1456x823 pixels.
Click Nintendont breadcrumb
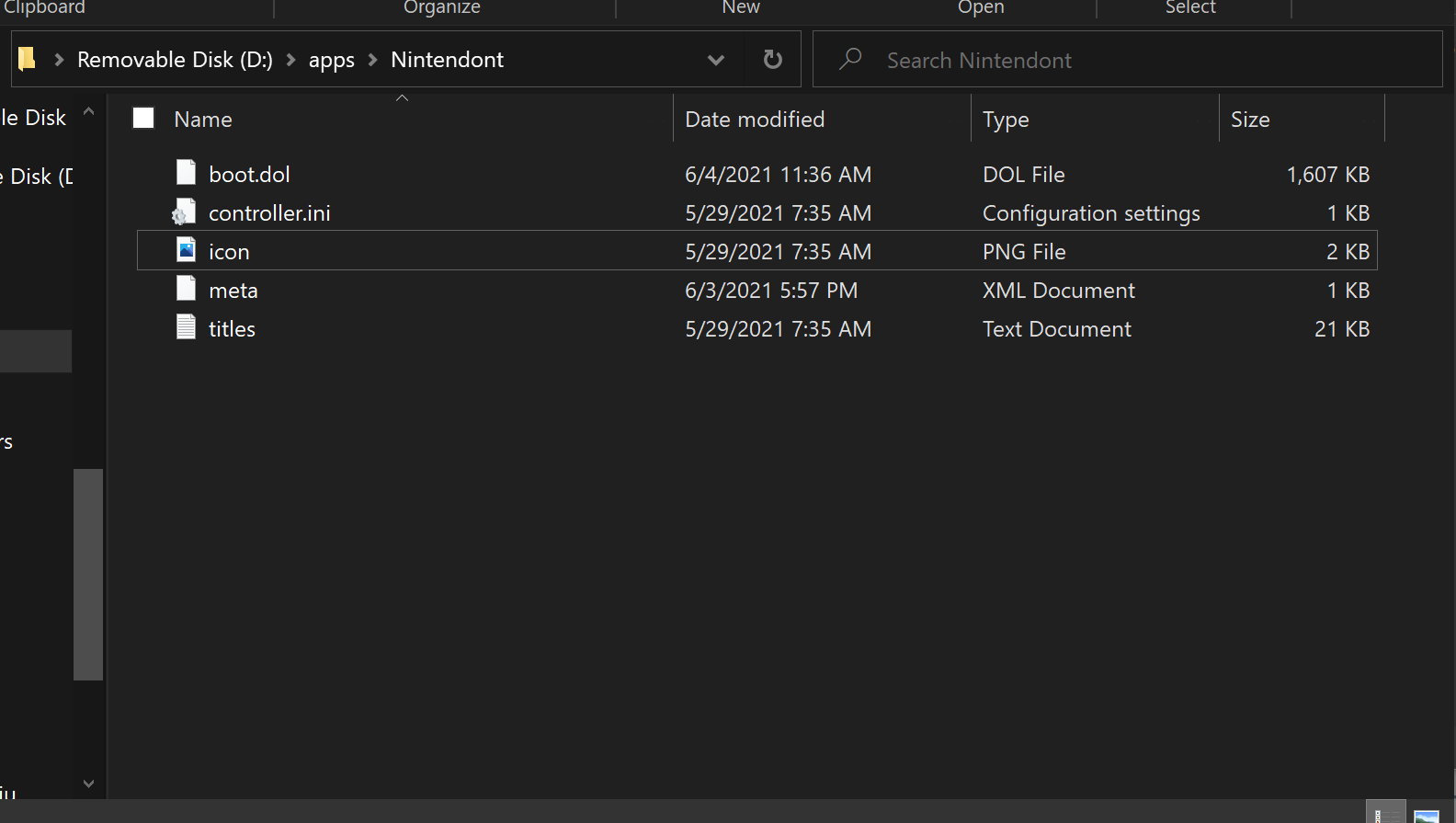(448, 60)
